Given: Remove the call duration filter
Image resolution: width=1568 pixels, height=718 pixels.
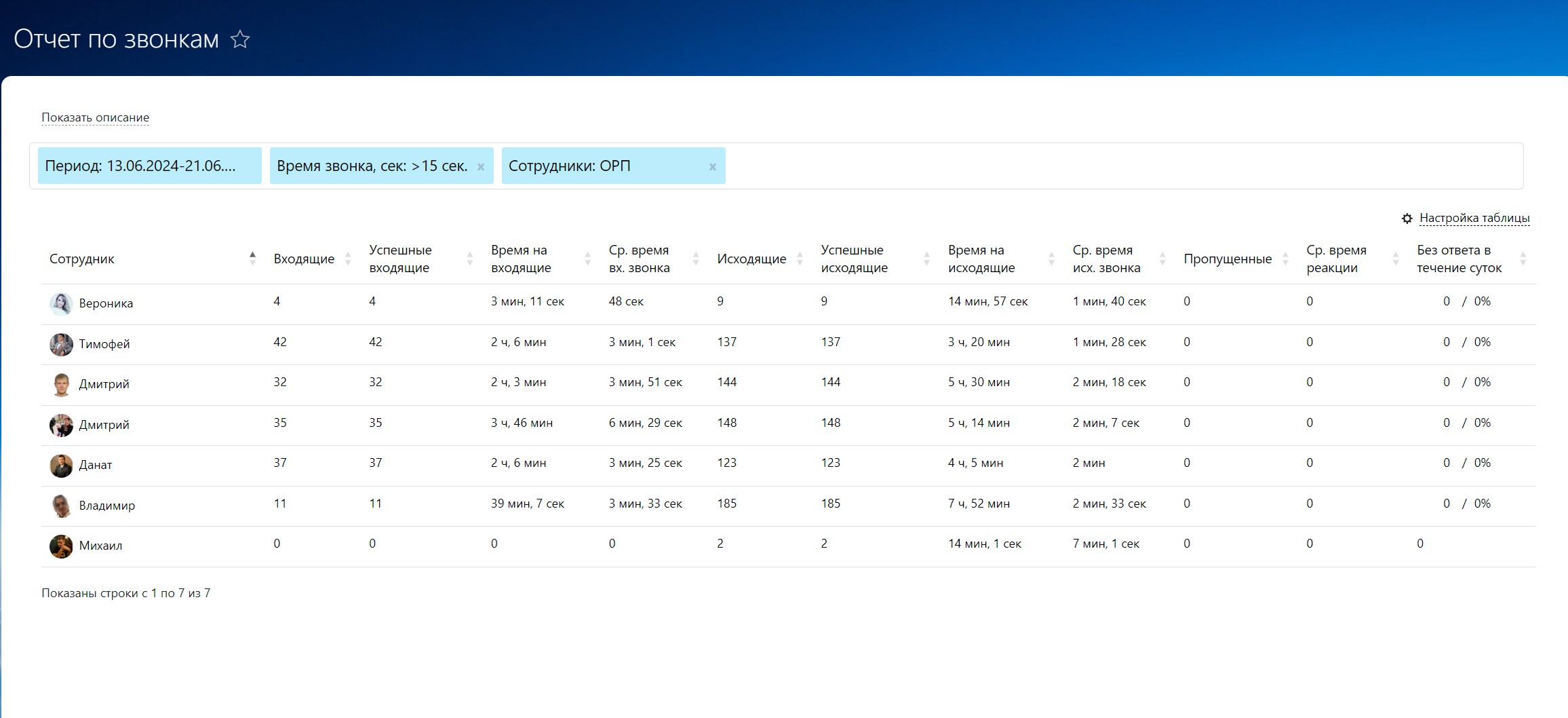Looking at the screenshot, I should pos(481,167).
